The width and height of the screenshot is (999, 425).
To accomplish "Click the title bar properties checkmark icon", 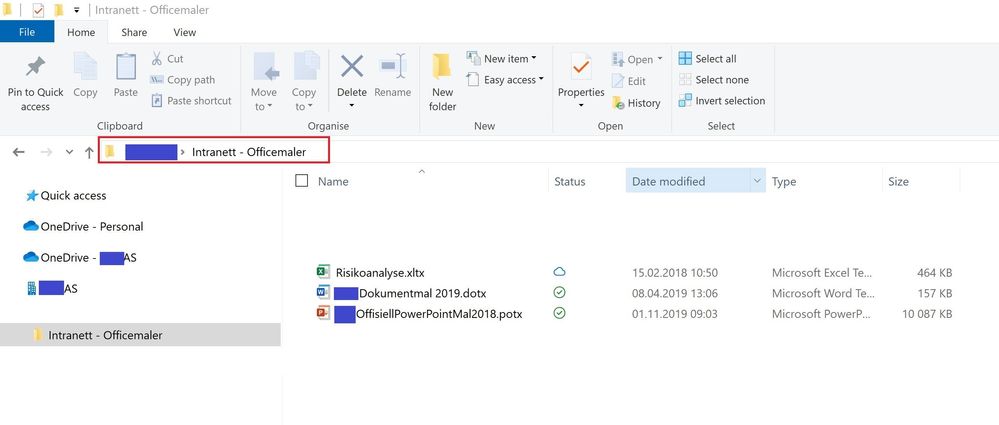I will coord(38,10).
